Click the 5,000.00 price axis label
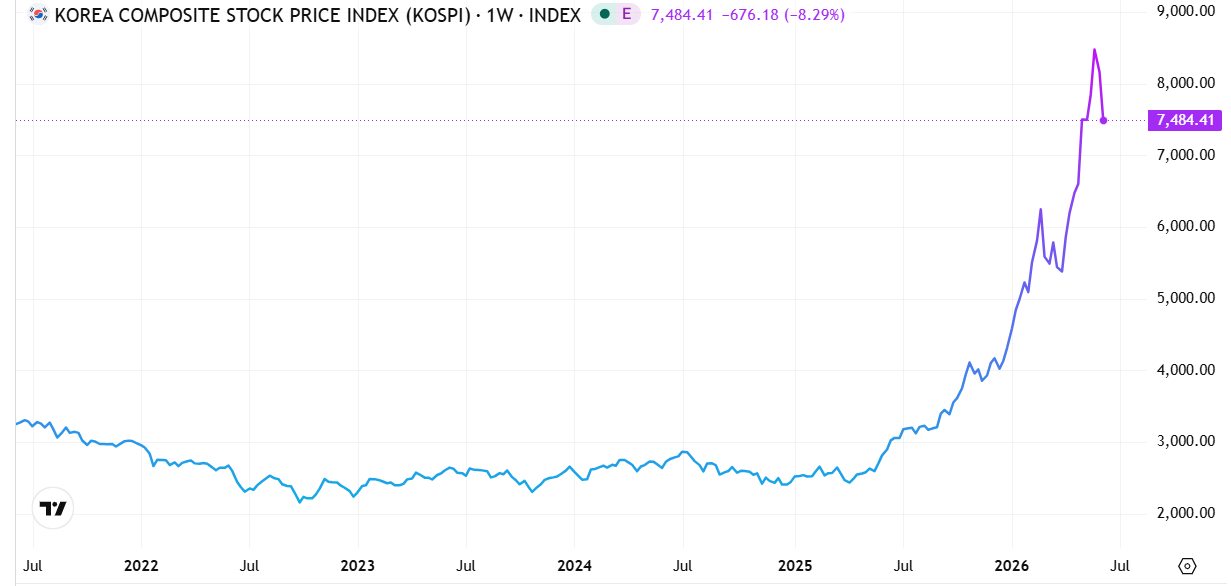 click(x=1185, y=298)
